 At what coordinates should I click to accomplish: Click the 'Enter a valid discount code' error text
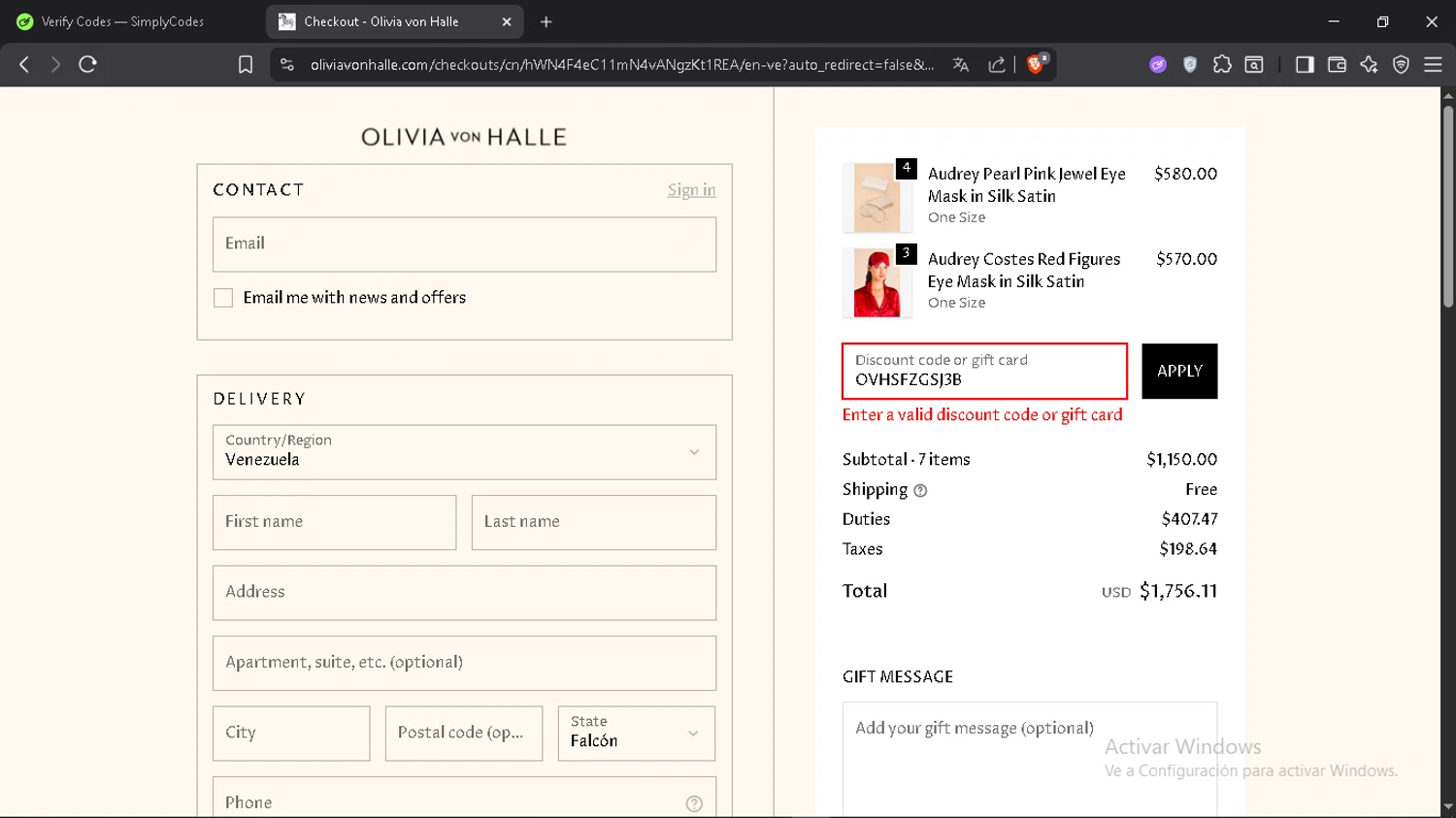[x=982, y=415]
